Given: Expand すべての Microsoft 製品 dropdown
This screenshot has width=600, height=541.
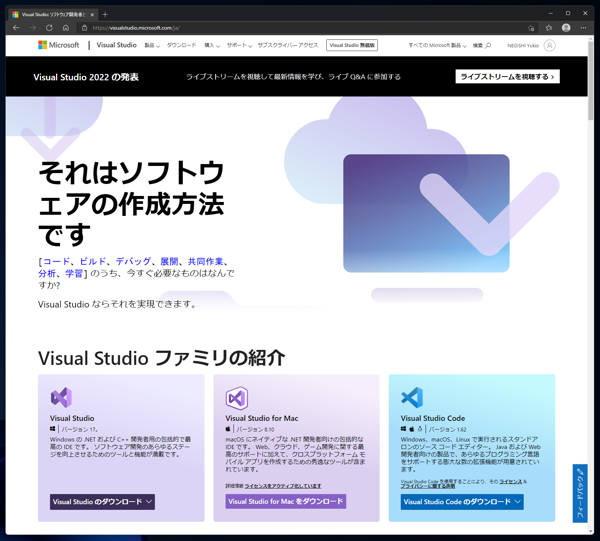Looking at the screenshot, I should point(437,45).
